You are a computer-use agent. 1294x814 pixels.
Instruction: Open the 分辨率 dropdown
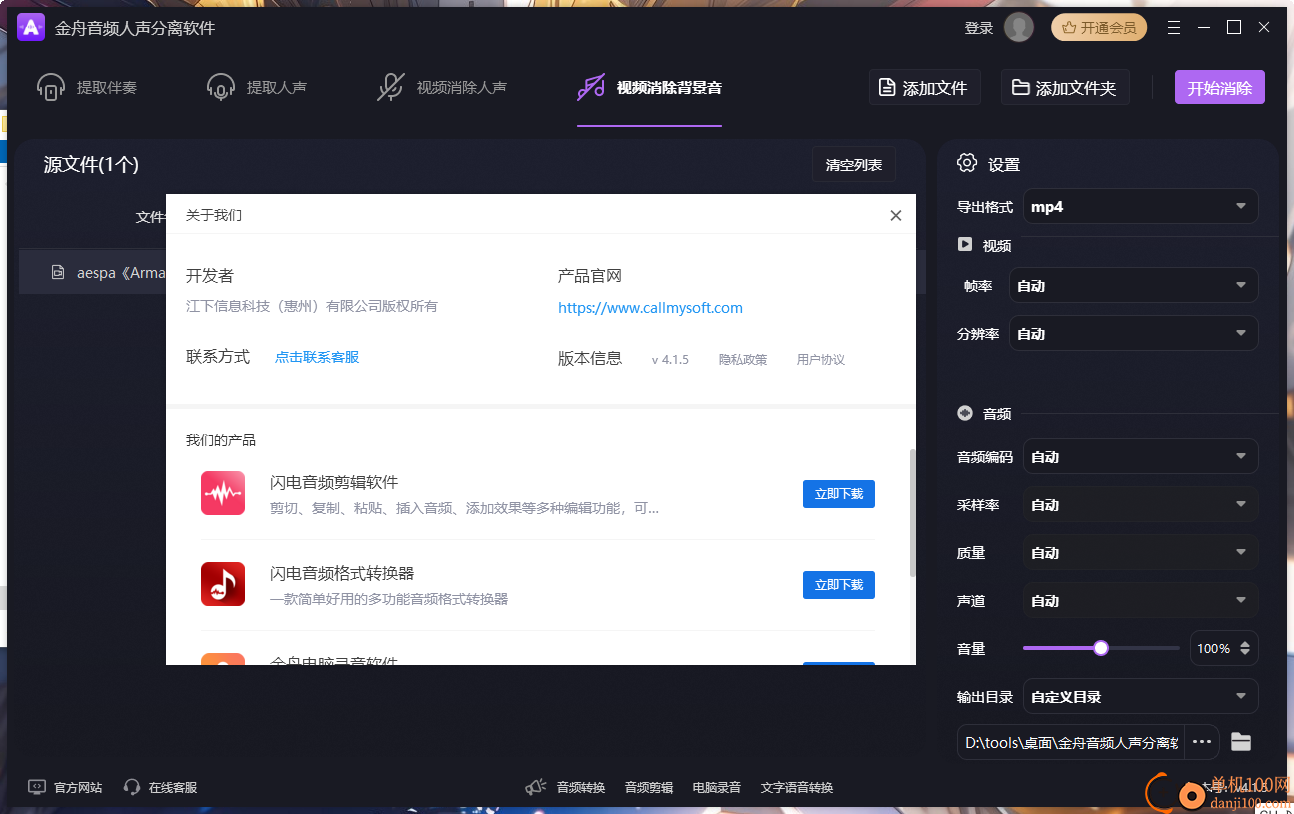(1133, 334)
